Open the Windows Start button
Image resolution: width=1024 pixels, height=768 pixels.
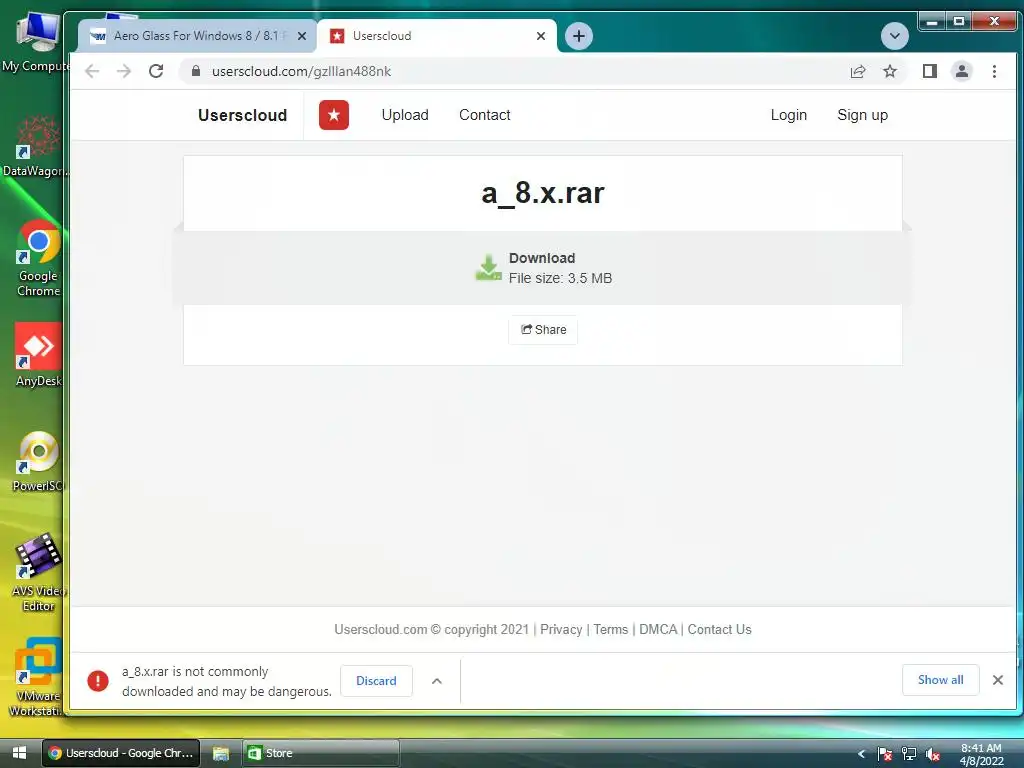(20, 753)
